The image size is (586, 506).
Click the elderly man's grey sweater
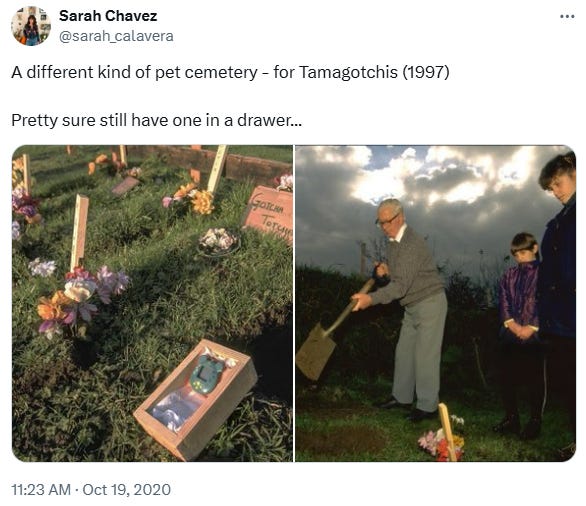(410, 268)
